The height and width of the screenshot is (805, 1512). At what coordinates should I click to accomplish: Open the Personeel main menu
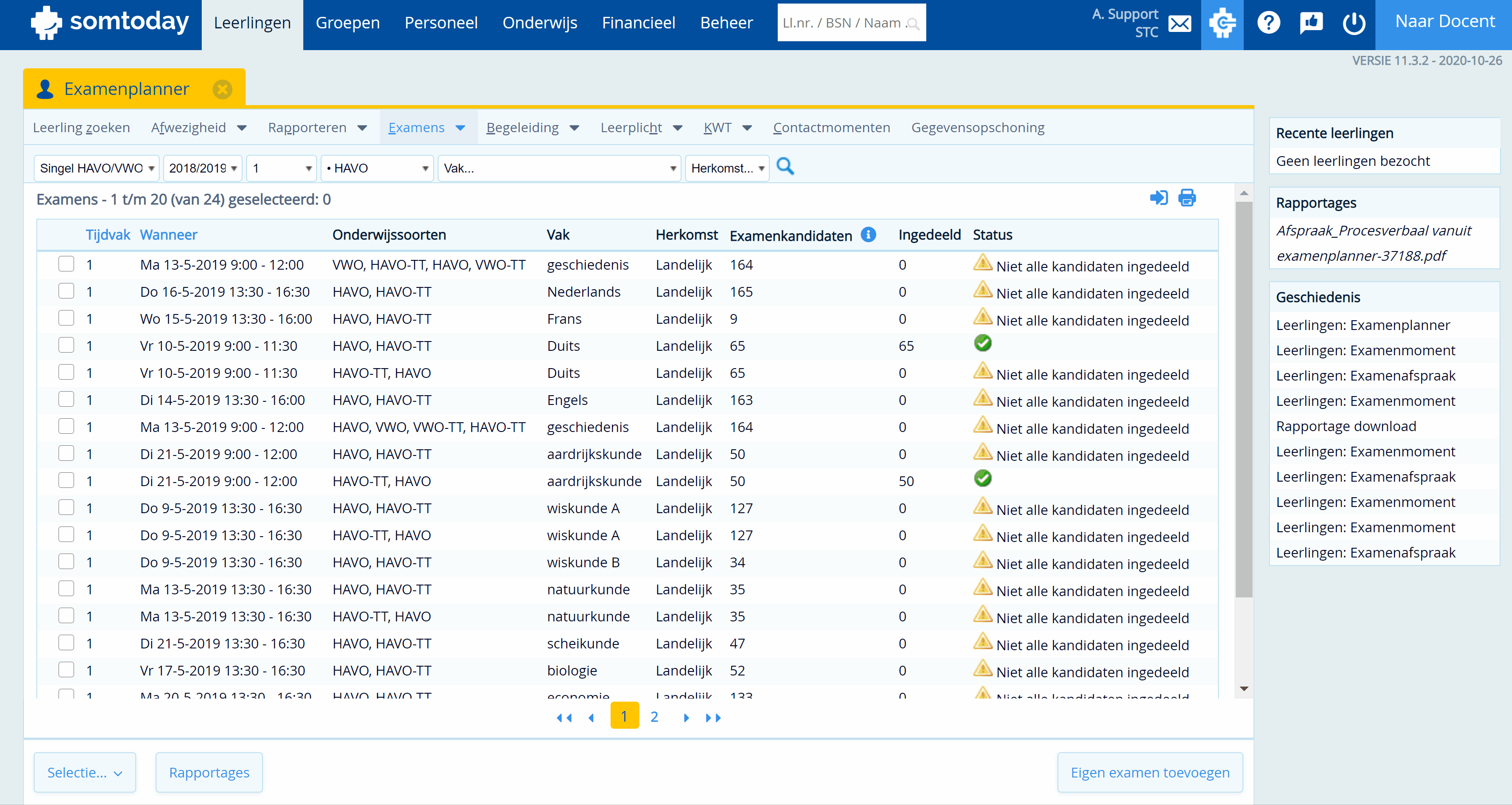coord(441,24)
